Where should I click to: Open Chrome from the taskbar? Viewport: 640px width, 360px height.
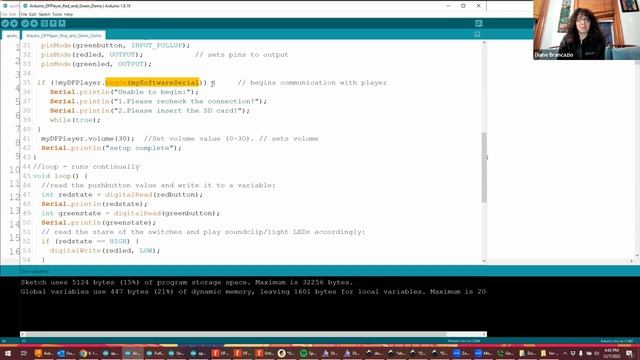pos(88,353)
